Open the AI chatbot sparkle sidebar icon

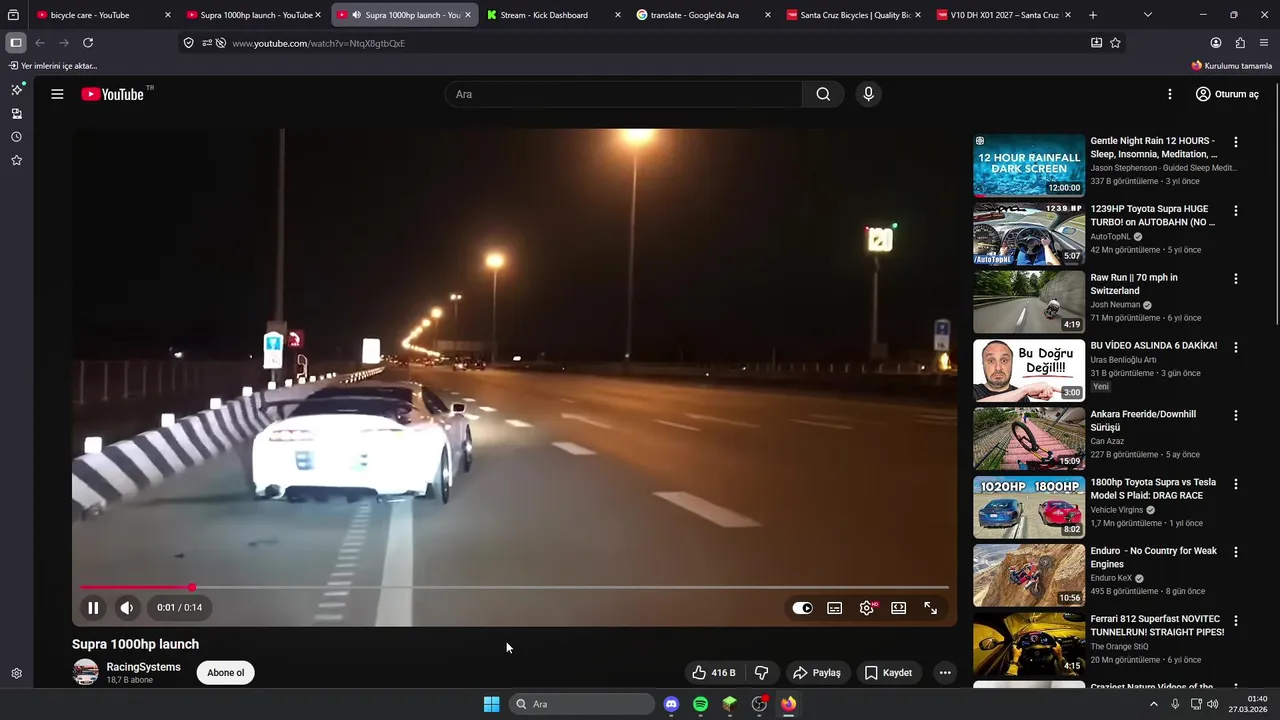click(16, 90)
